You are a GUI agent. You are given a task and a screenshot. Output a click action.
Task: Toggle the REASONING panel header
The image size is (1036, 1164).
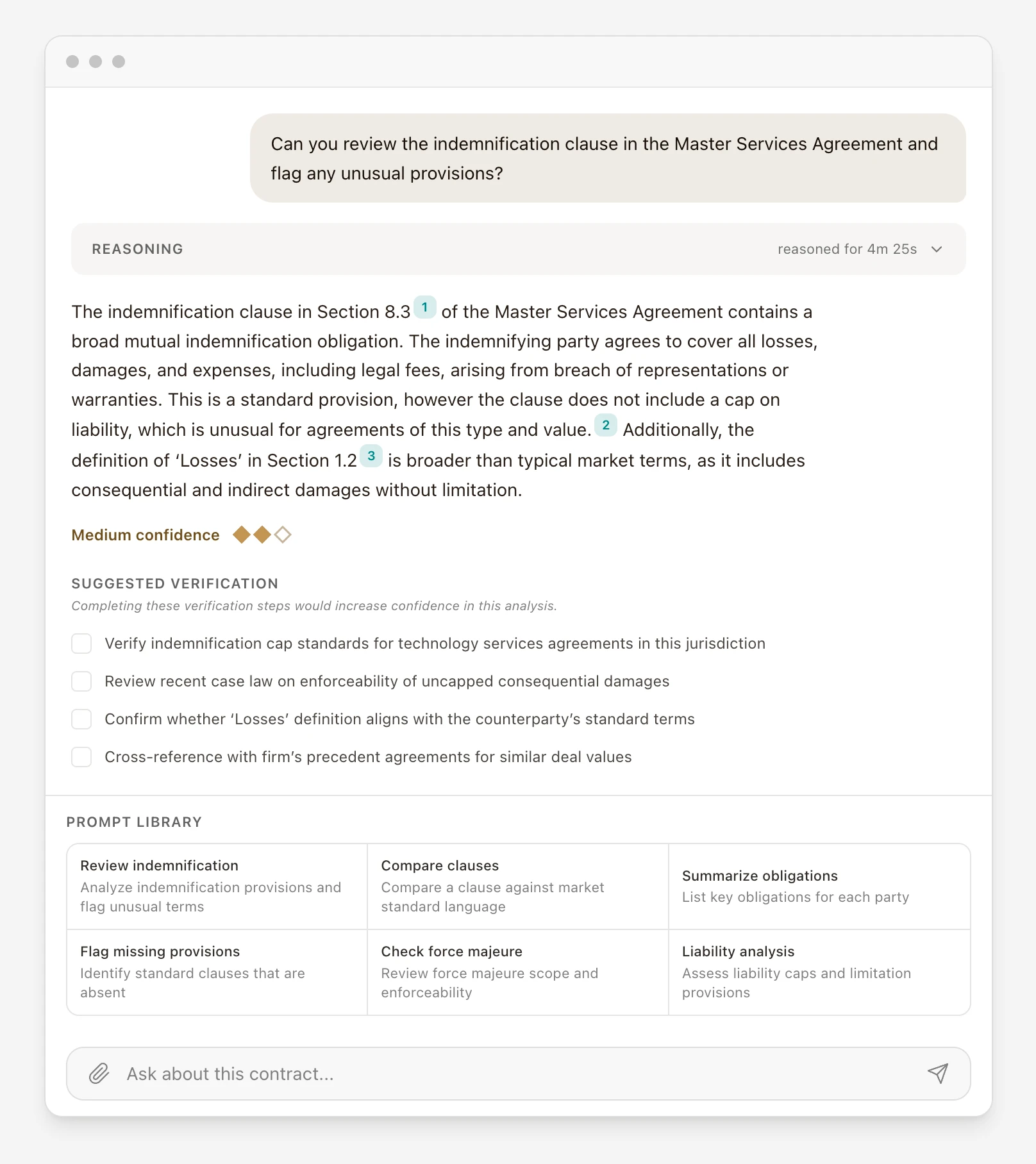coord(137,249)
